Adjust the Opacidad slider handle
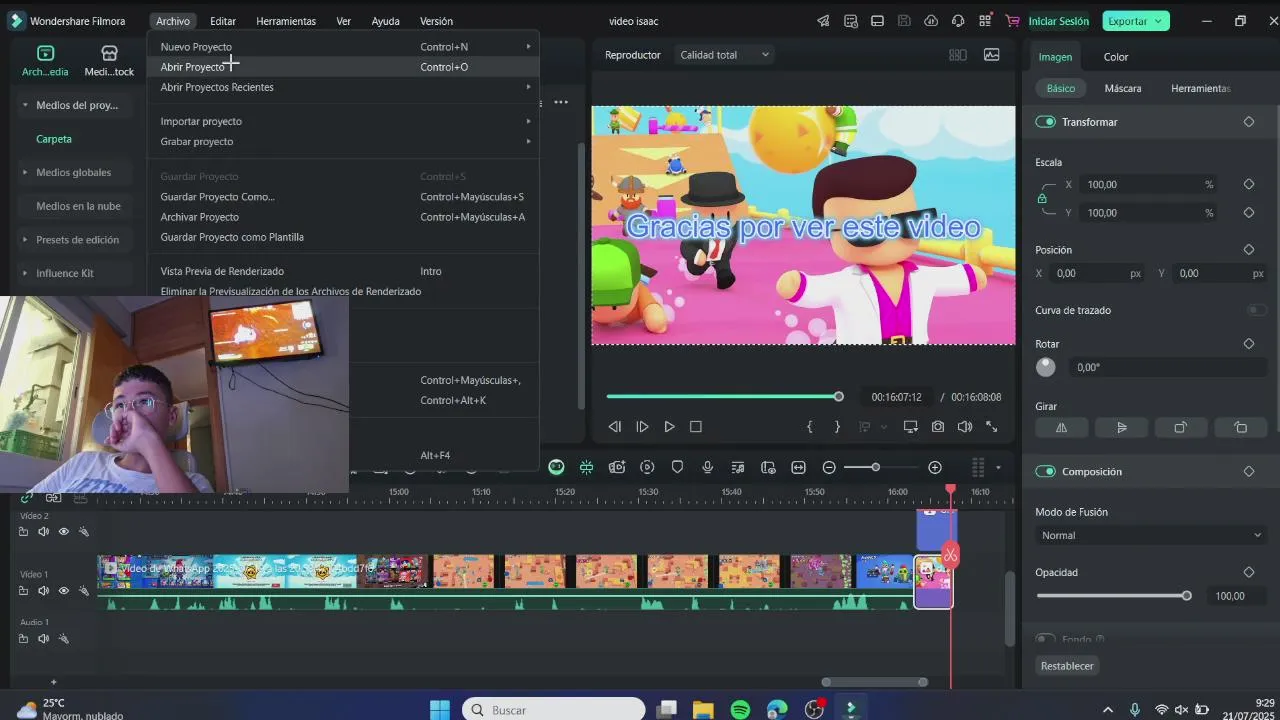The height and width of the screenshot is (720, 1280). [x=1187, y=596]
